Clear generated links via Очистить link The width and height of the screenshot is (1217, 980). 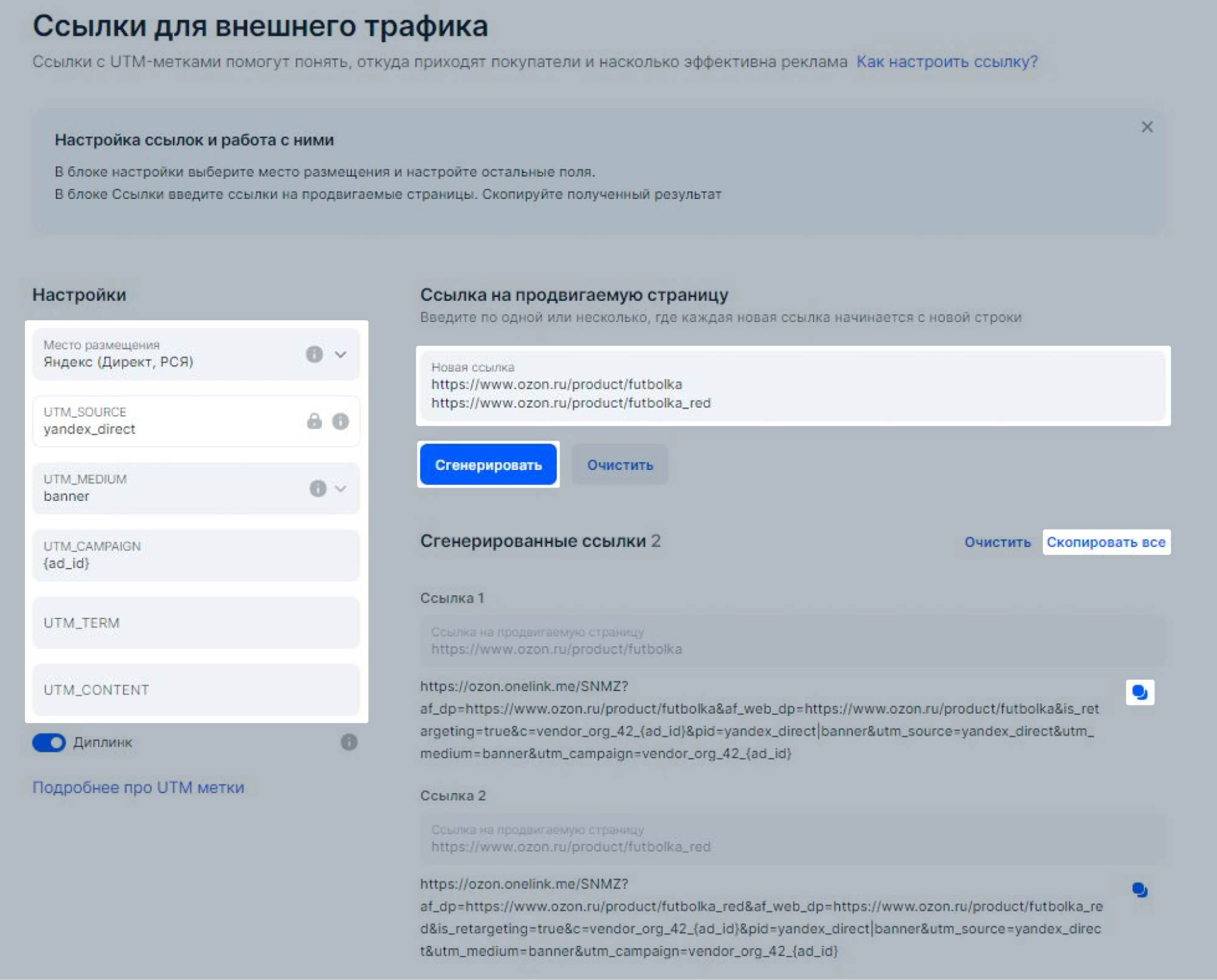997,542
